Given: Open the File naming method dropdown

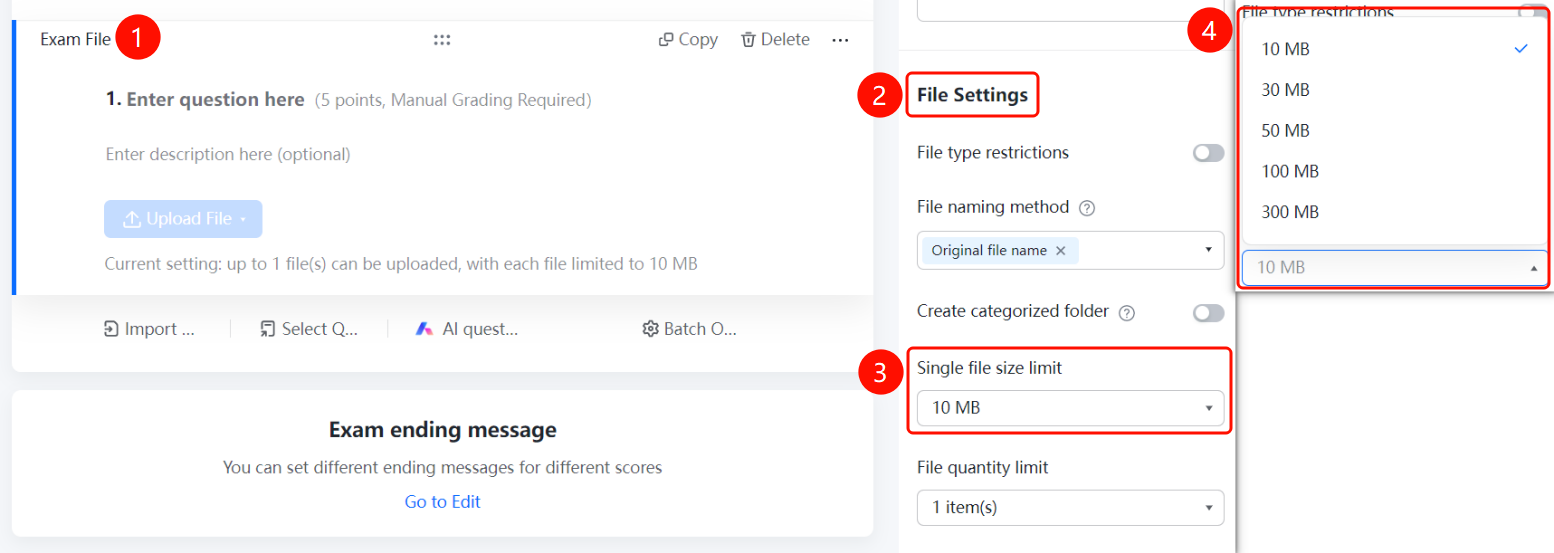Looking at the screenshot, I should click(x=1070, y=250).
